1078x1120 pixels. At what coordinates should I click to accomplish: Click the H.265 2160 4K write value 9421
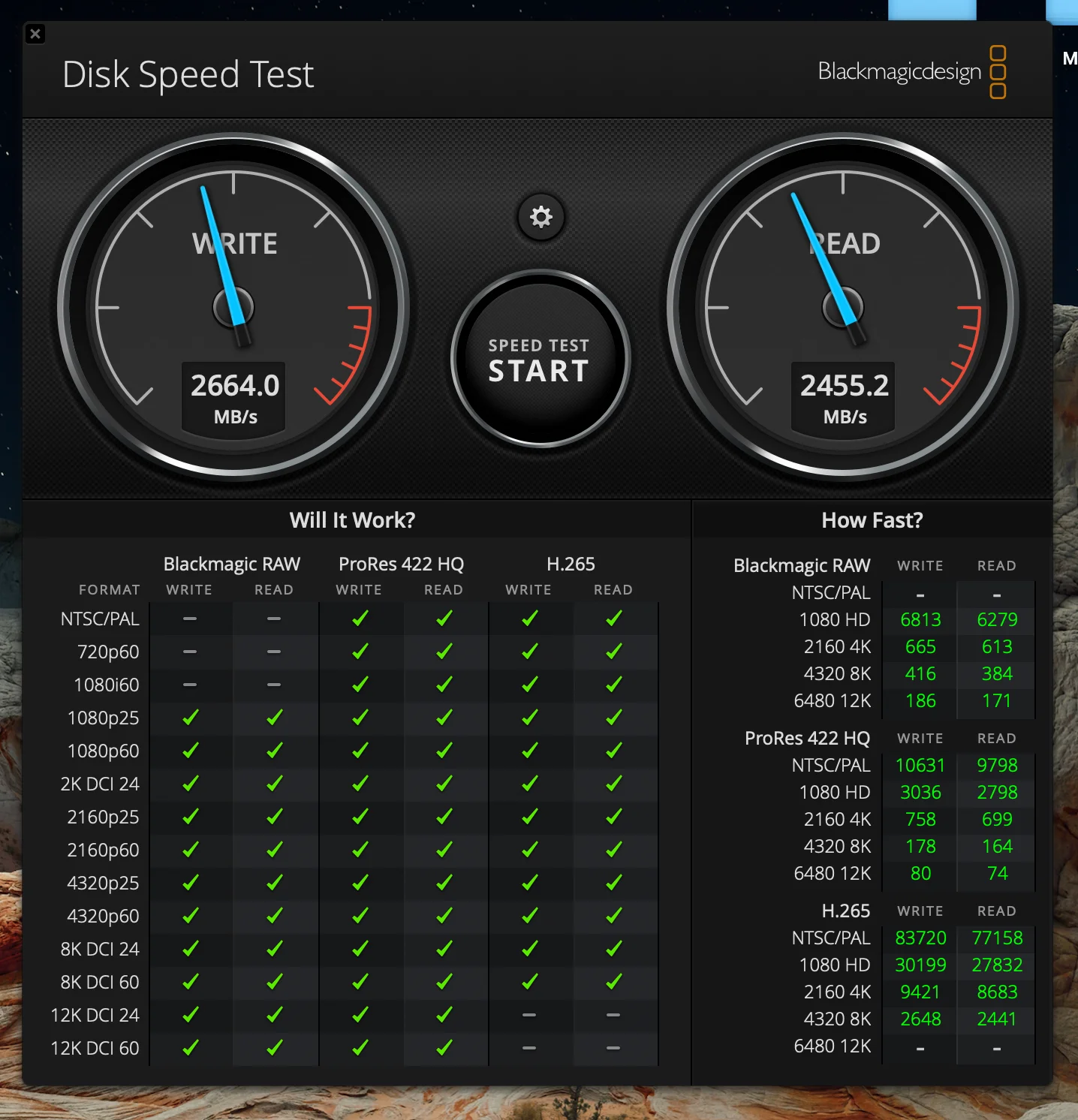[x=920, y=992]
